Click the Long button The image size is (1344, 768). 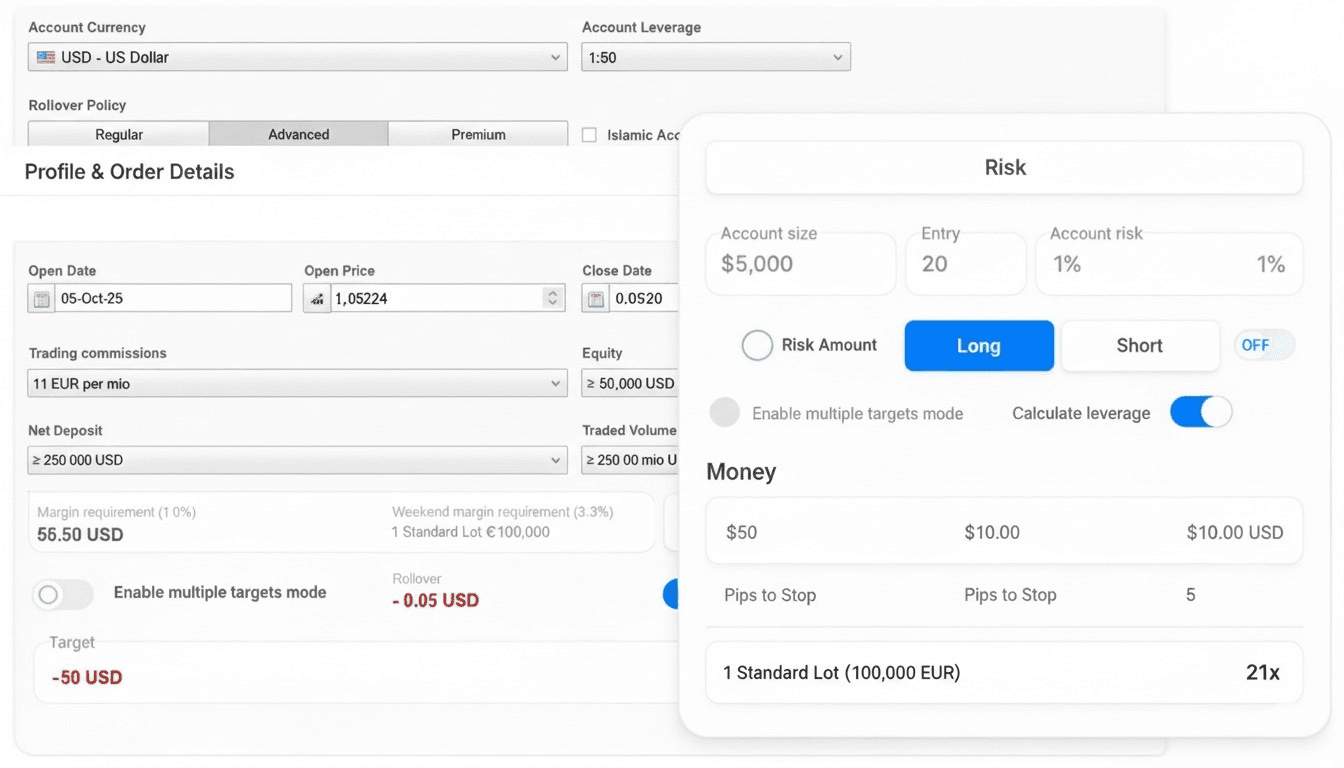[979, 346]
